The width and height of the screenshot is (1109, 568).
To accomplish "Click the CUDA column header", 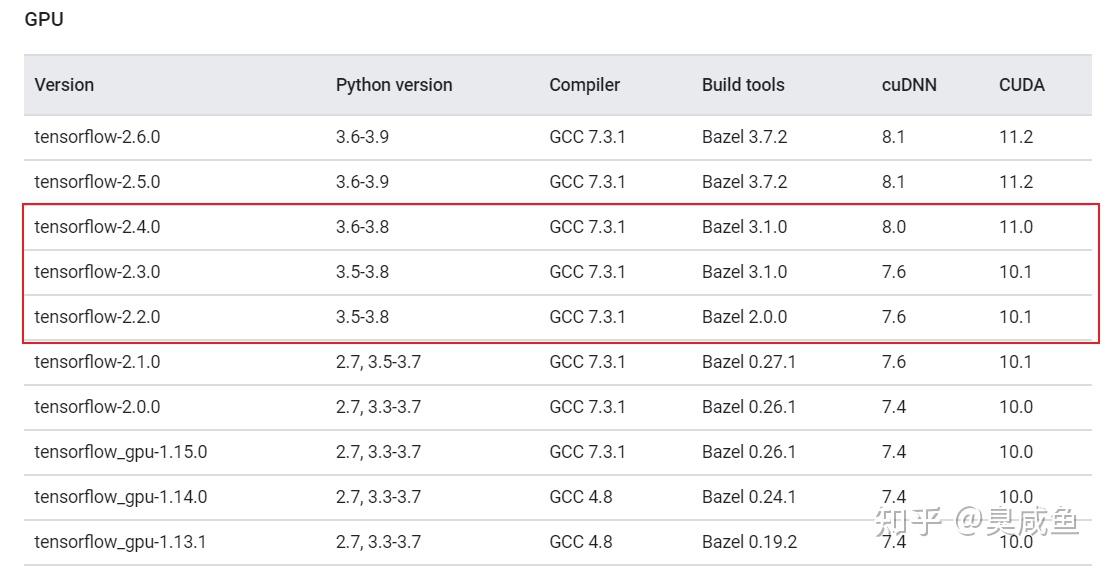I will [x=1021, y=85].
